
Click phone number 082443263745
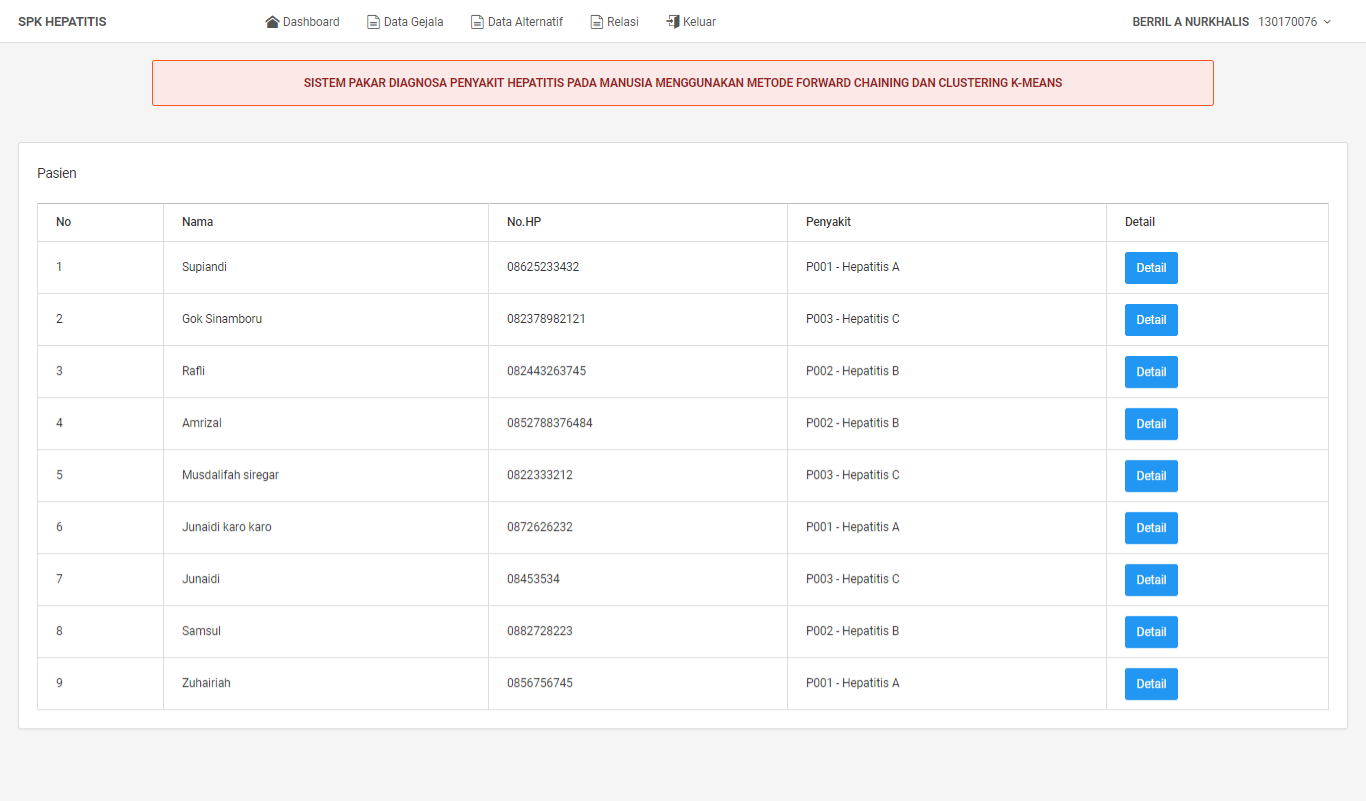click(546, 371)
